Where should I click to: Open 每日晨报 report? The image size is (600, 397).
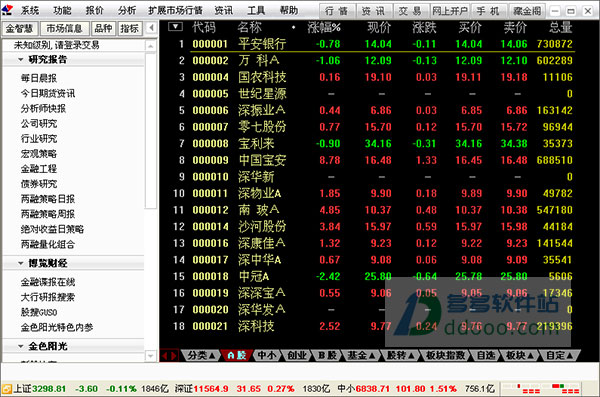coord(39,78)
